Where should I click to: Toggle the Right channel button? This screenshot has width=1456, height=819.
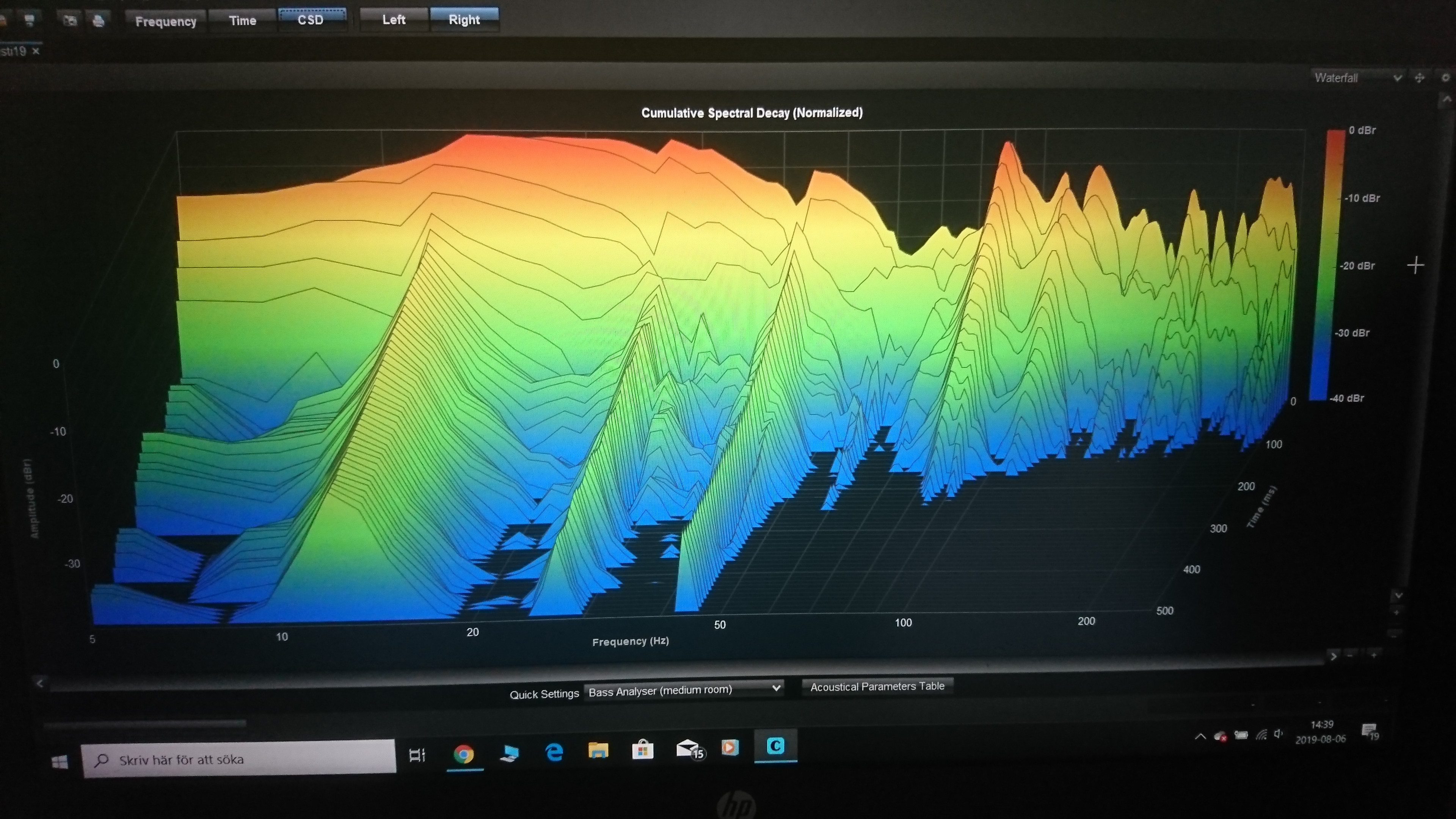tap(464, 20)
